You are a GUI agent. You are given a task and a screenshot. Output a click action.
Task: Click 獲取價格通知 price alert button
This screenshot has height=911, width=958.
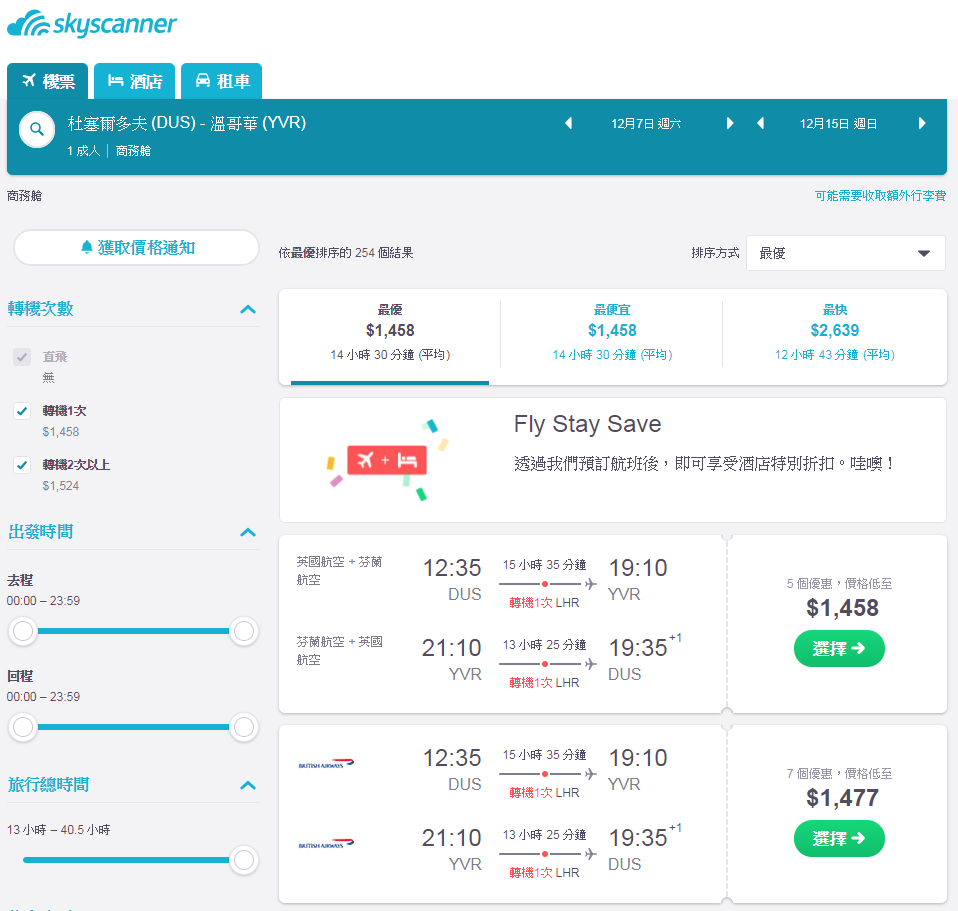pos(137,247)
